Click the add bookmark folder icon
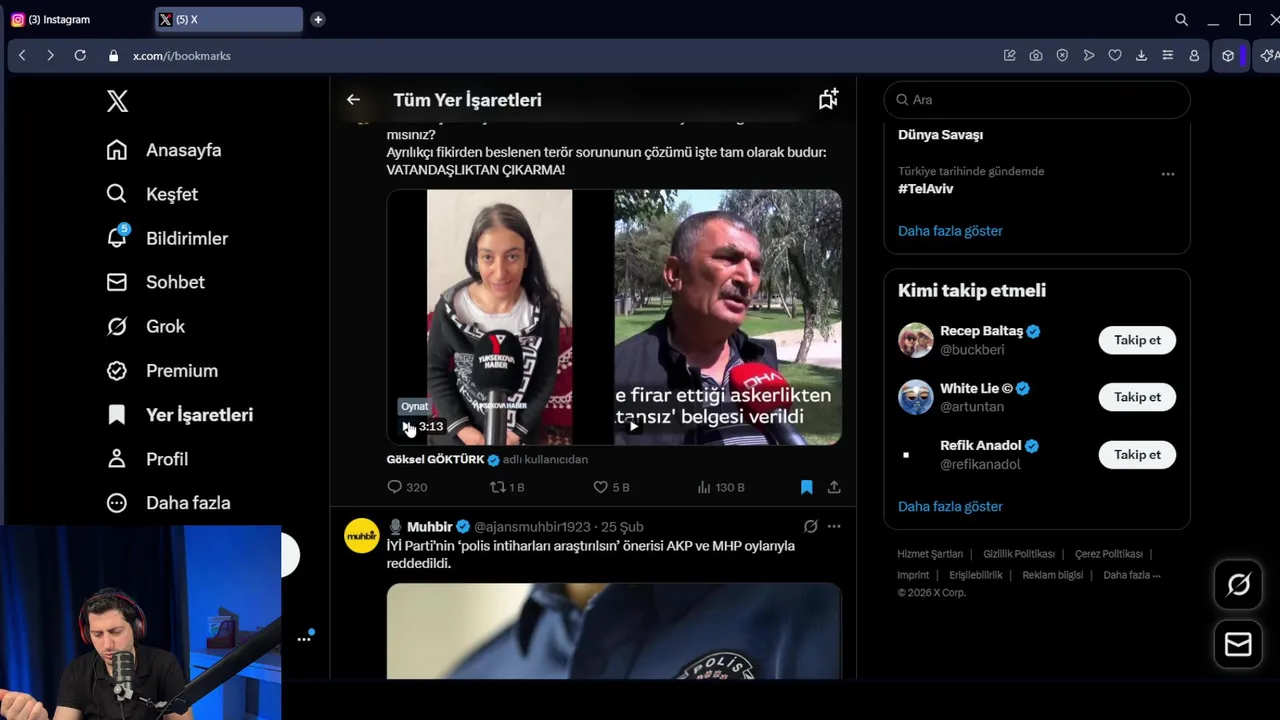The width and height of the screenshot is (1280, 720). tap(828, 99)
